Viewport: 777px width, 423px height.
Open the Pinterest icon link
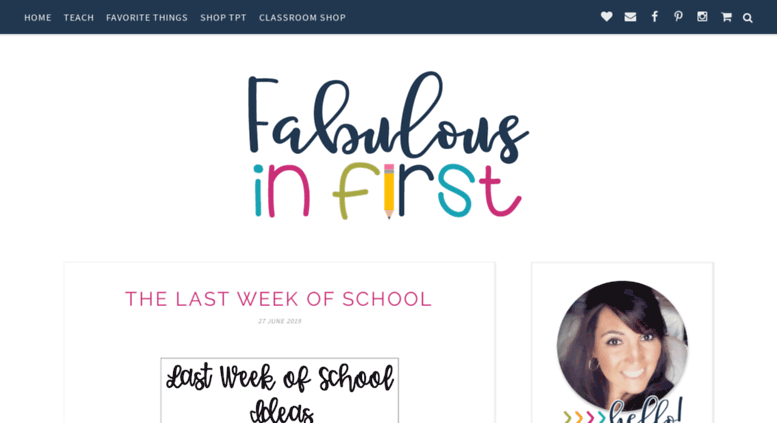tap(678, 17)
